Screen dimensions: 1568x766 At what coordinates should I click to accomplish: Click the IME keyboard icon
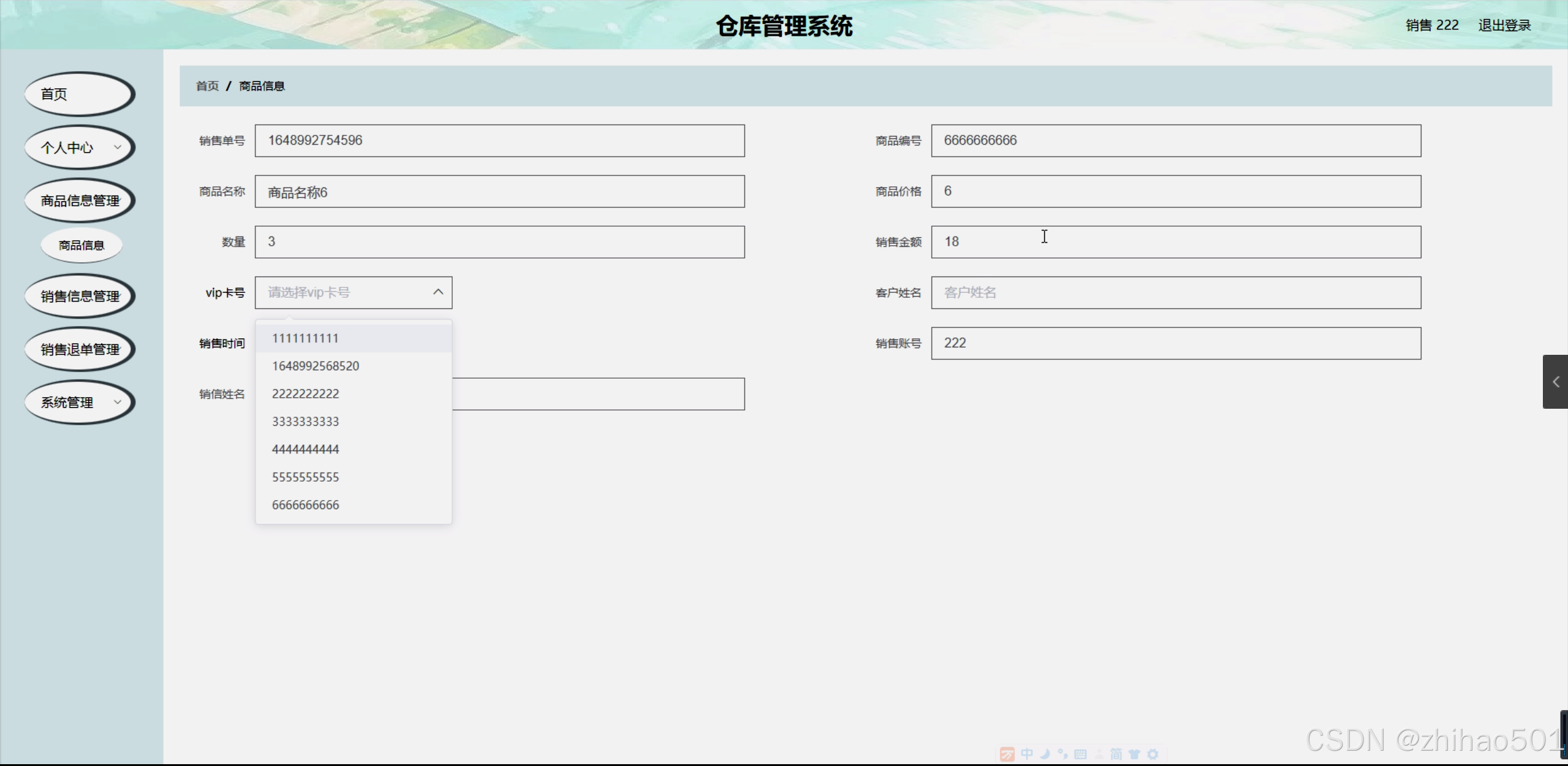click(1080, 754)
